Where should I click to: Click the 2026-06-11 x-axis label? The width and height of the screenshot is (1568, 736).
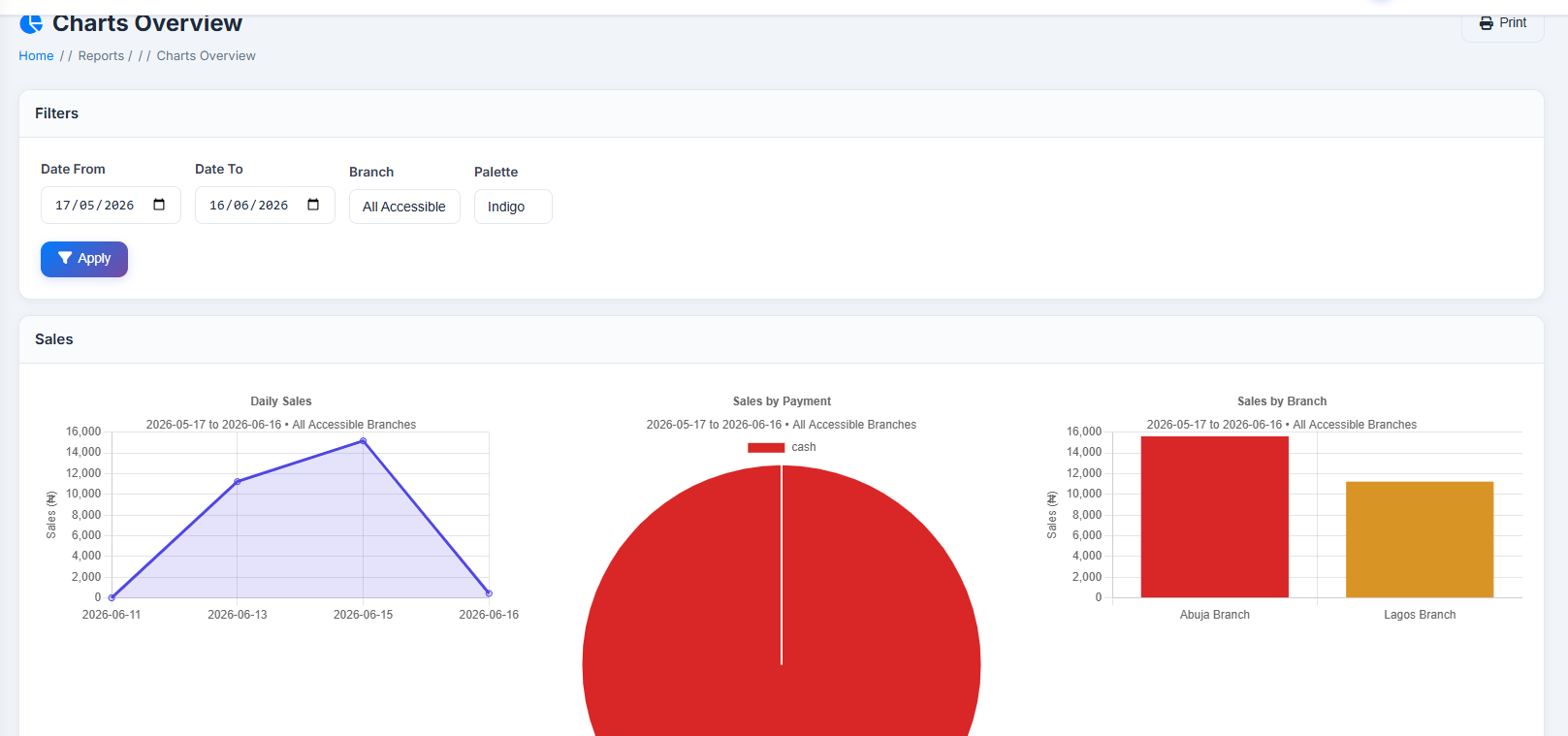(x=112, y=615)
